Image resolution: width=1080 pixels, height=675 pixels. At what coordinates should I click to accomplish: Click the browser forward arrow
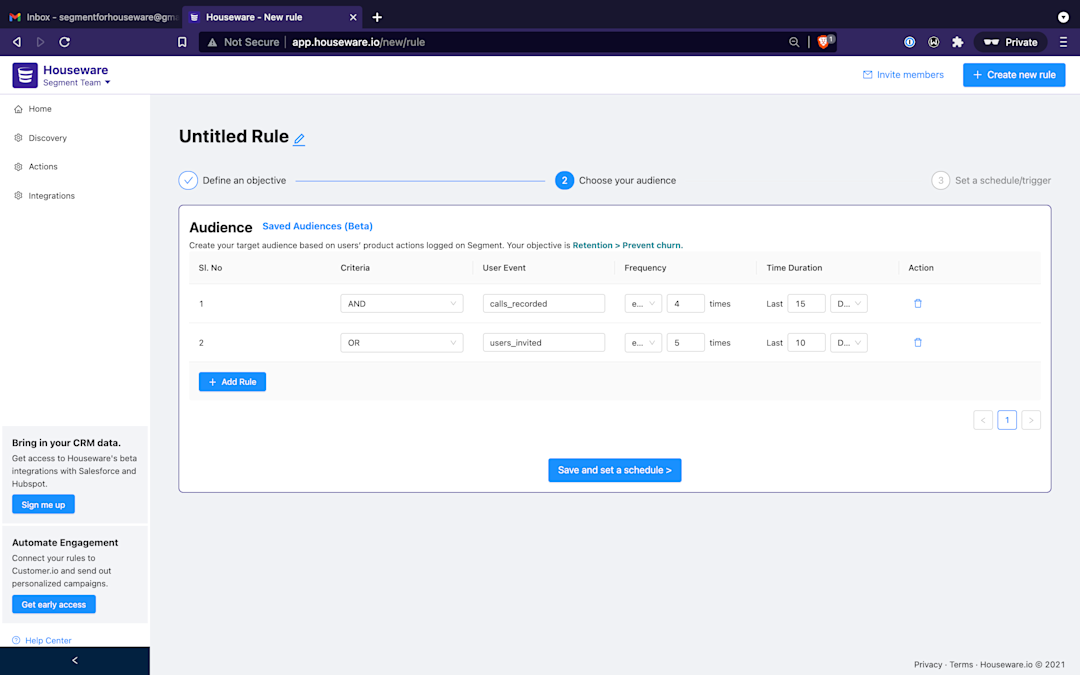pyautogui.click(x=41, y=42)
